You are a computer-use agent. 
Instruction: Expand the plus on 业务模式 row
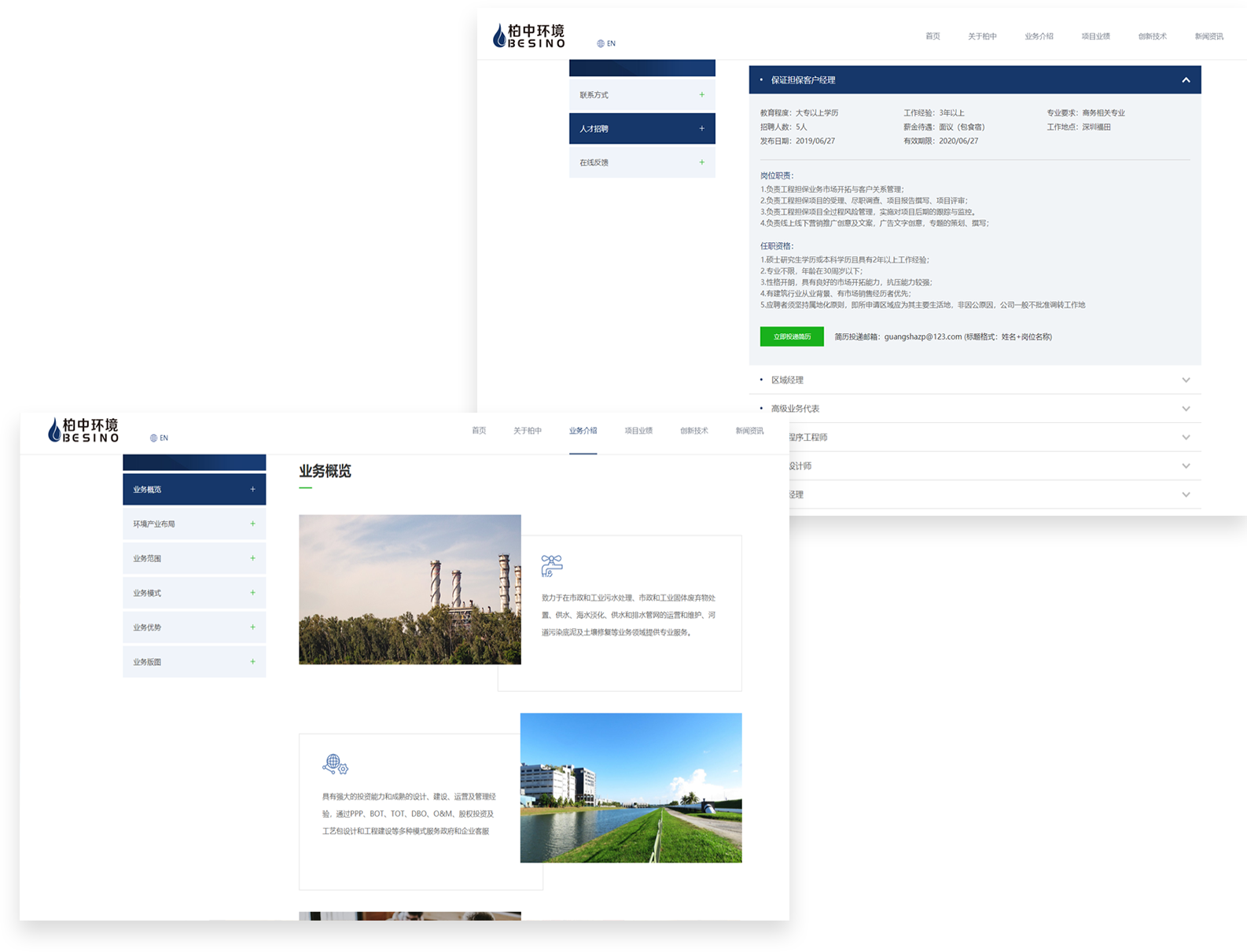pyautogui.click(x=252, y=593)
